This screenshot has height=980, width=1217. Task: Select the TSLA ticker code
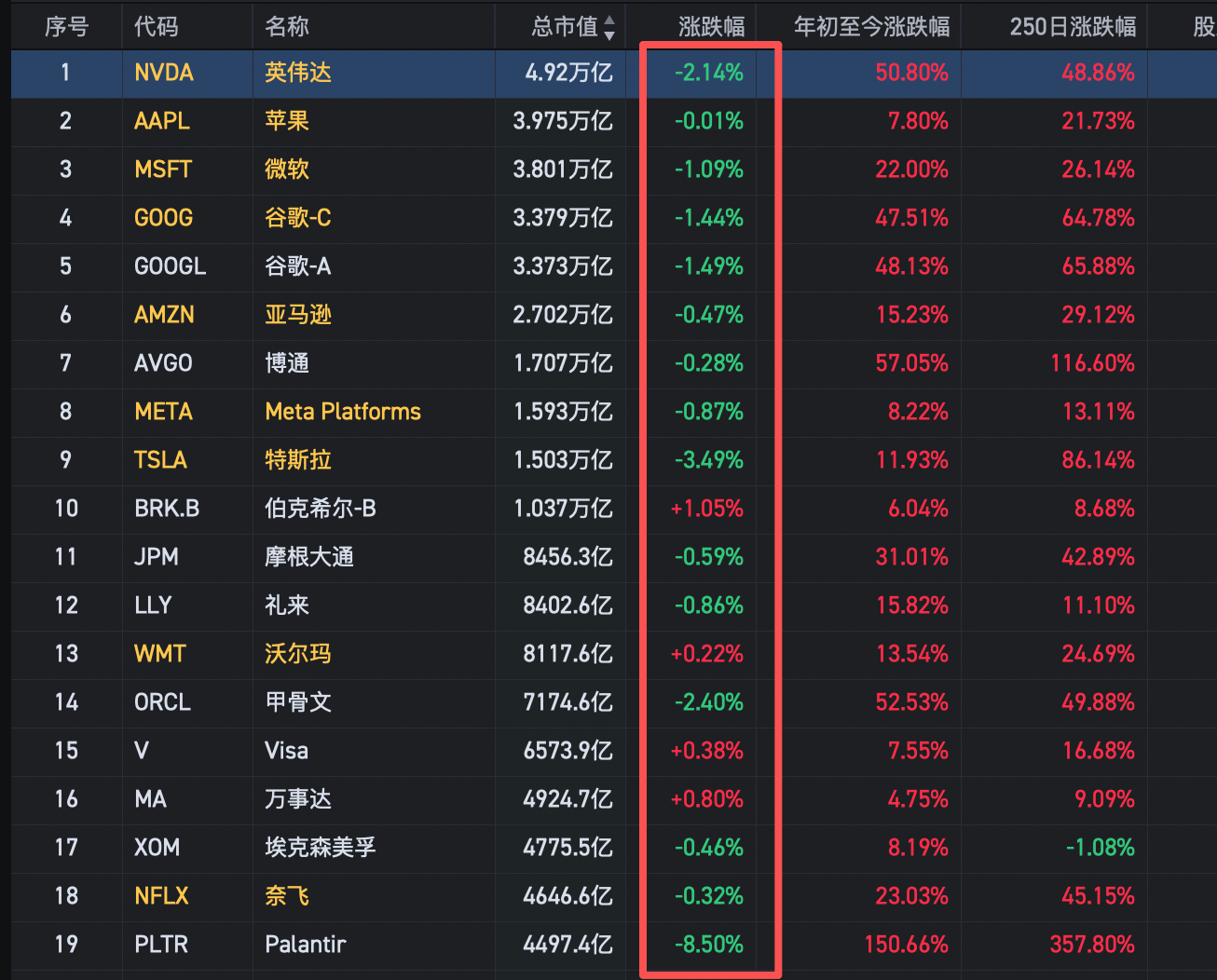tap(160, 460)
